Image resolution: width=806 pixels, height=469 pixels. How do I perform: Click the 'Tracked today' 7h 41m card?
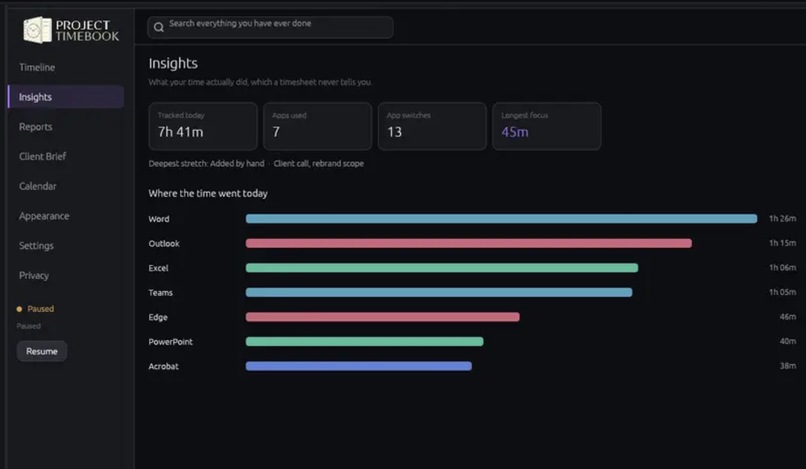[x=203, y=127]
